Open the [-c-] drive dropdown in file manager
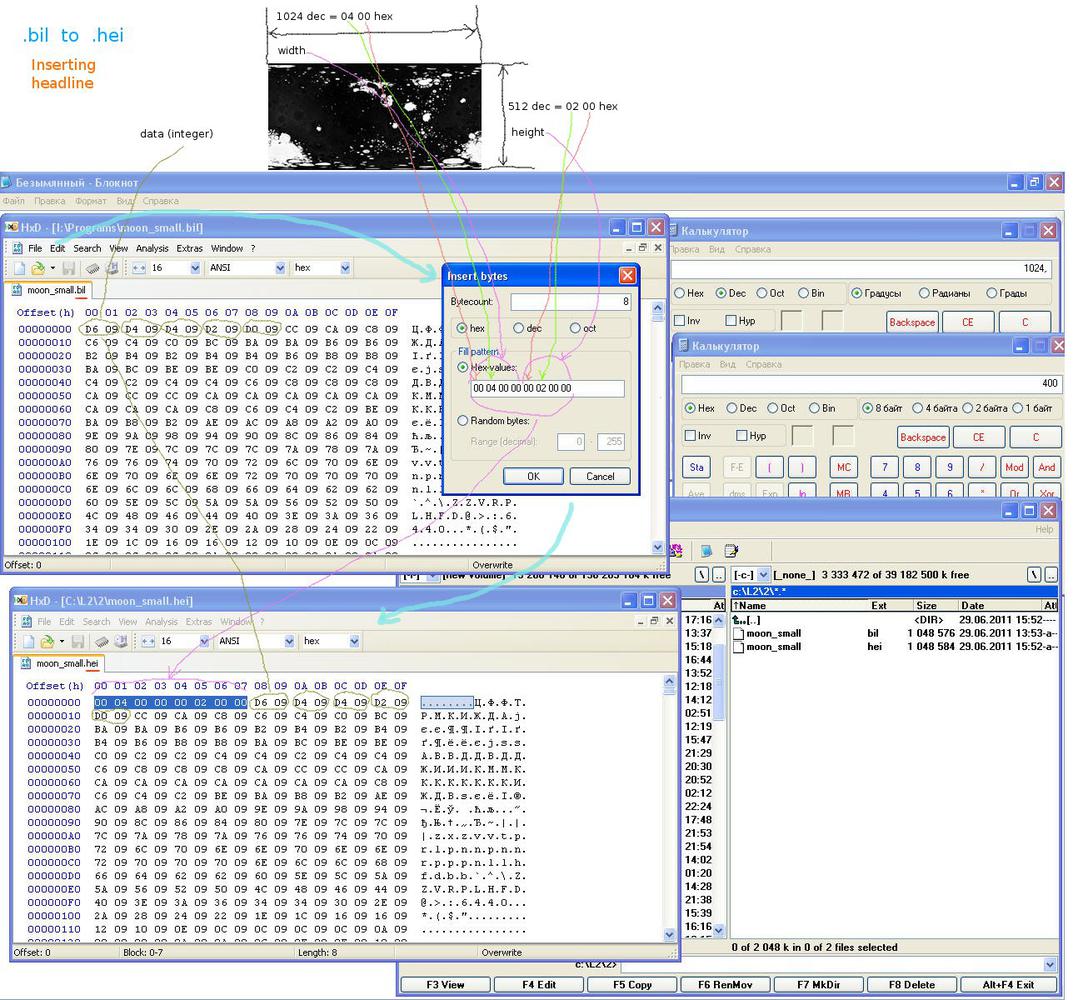Image resolution: width=1083 pixels, height=1000 pixels. click(x=763, y=575)
